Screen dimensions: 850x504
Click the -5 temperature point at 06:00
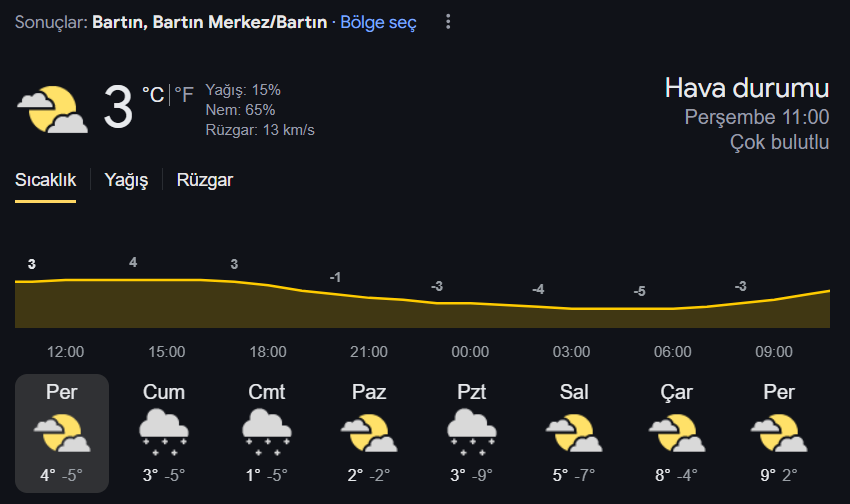tap(640, 292)
